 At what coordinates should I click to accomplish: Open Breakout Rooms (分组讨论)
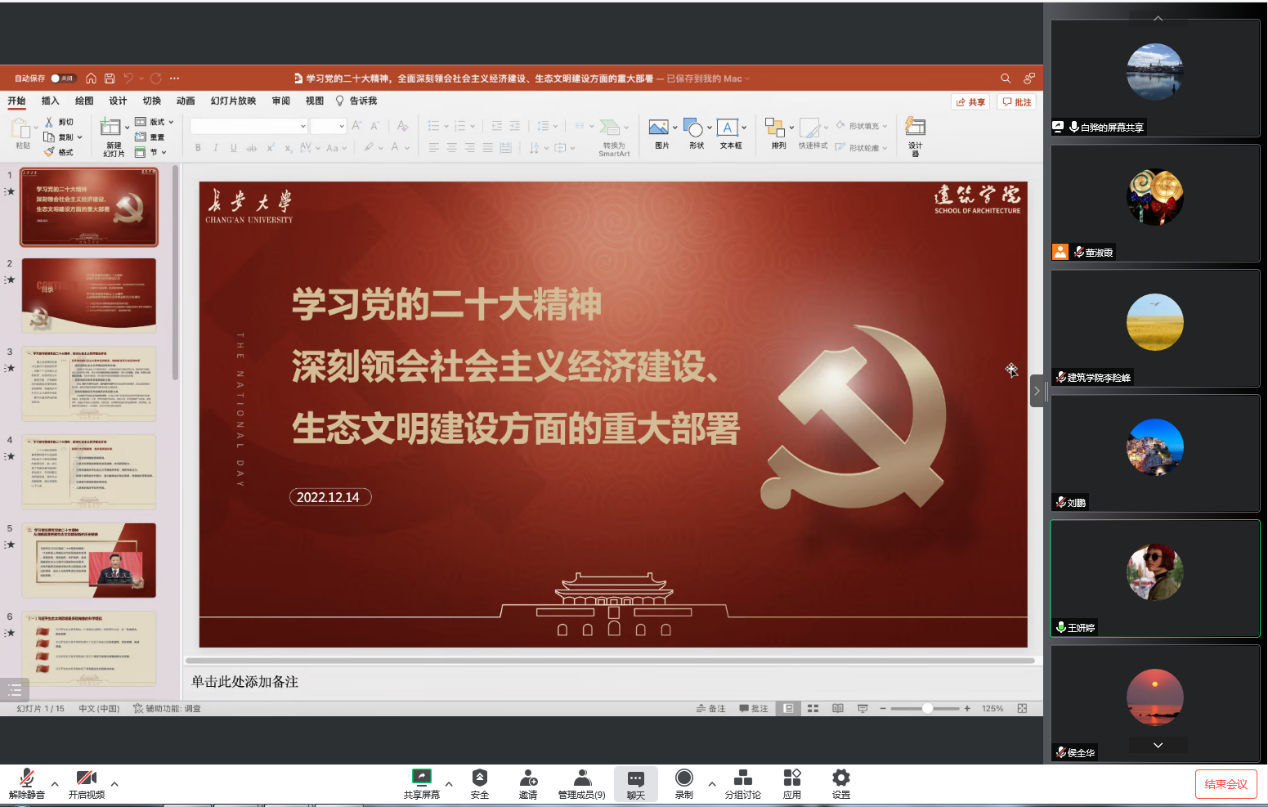[742, 779]
